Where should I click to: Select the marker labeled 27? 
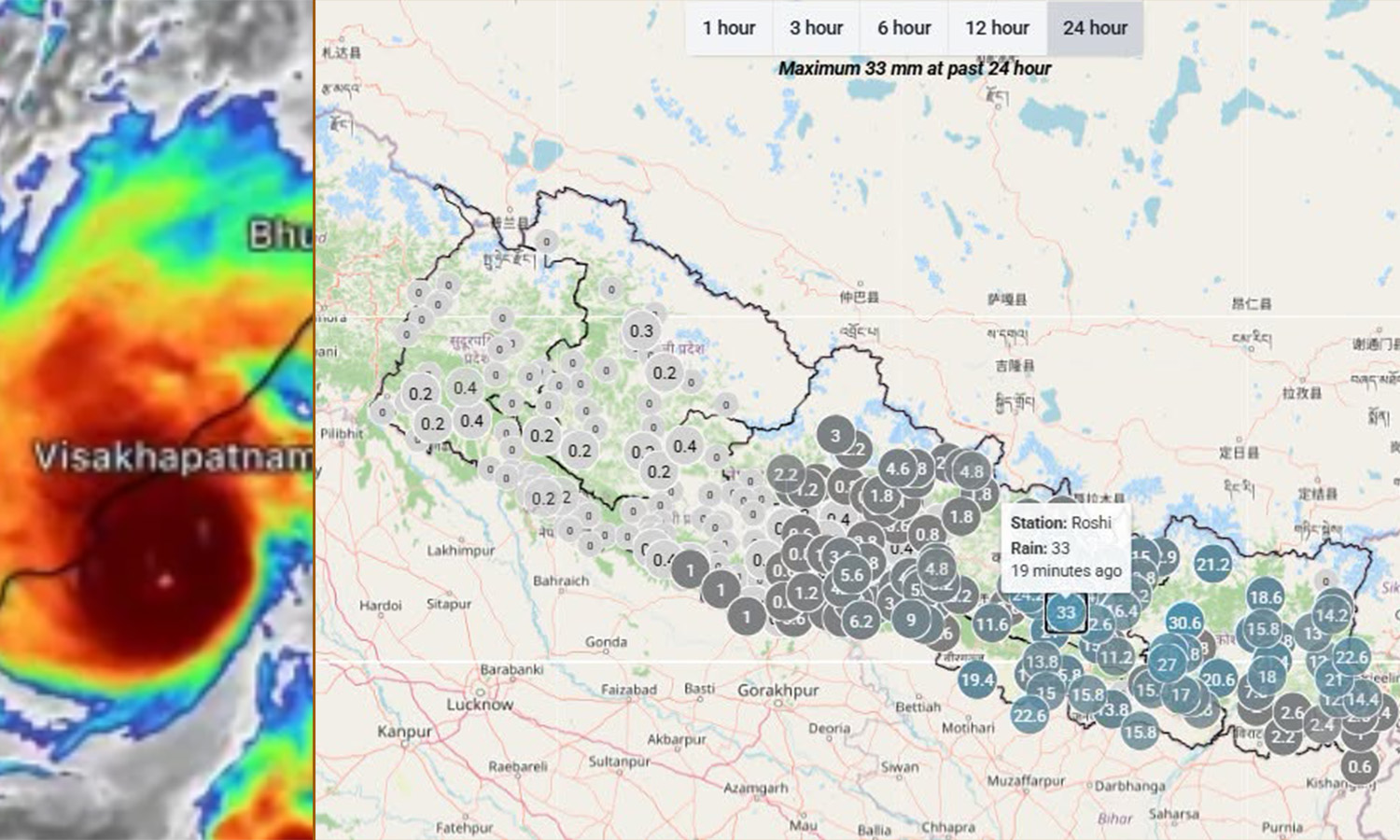(x=1167, y=664)
